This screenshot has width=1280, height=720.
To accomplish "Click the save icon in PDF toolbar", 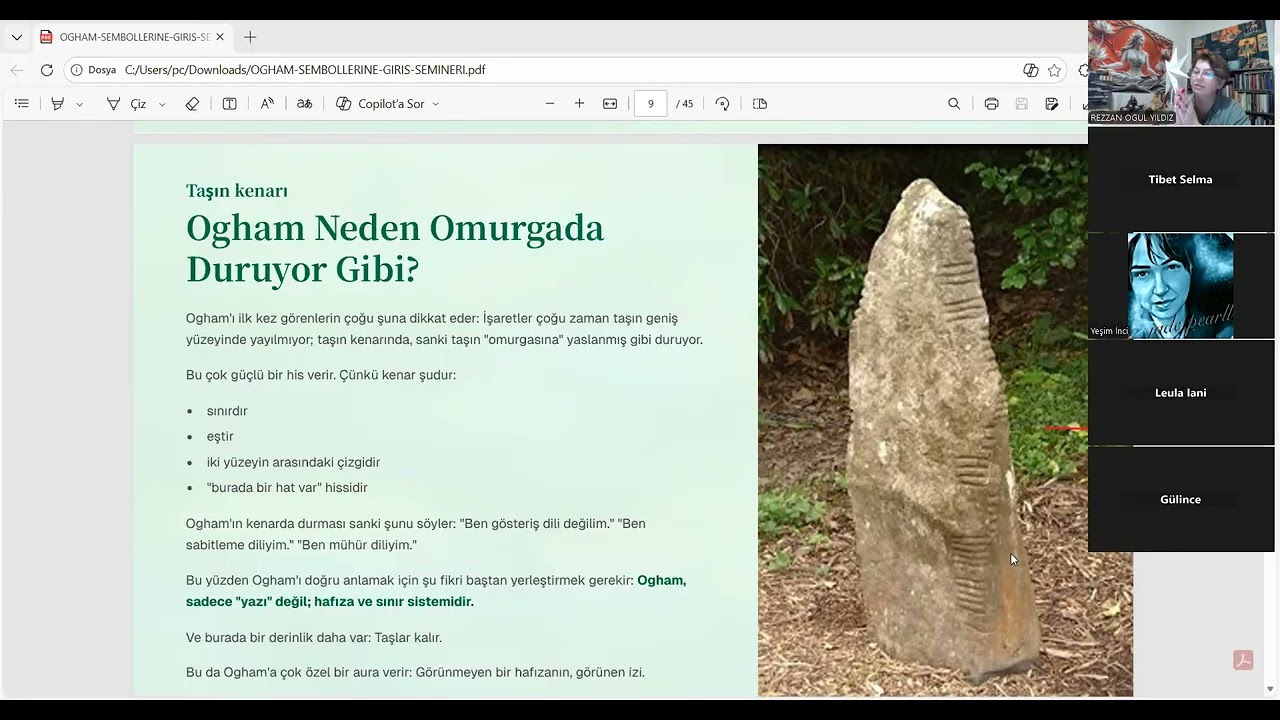I will (x=1021, y=104).
